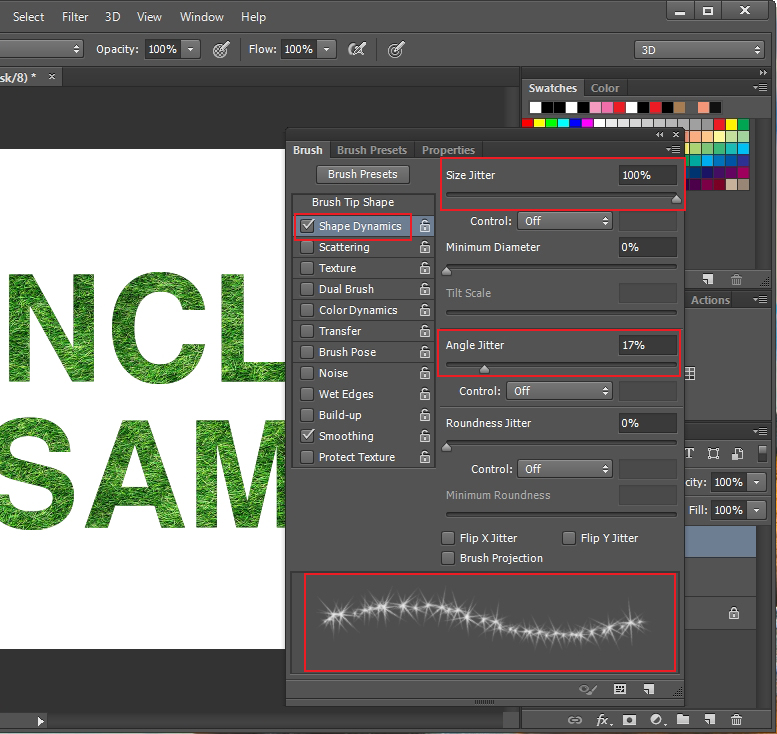Image resolution: width=777 pixels, height=734 pixels.
Task: Check Flip X Jitter
Action: point(448,538)
